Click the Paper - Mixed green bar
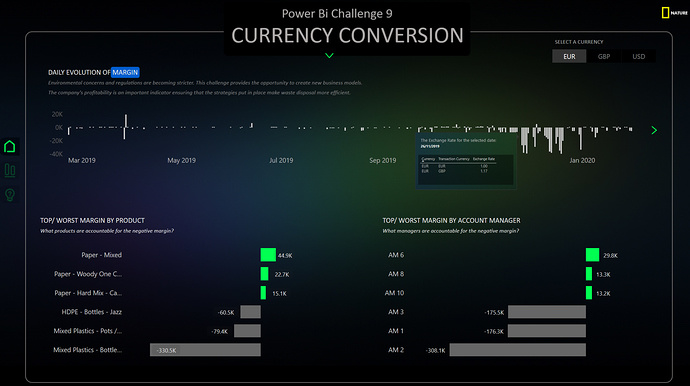 point(268,255)
